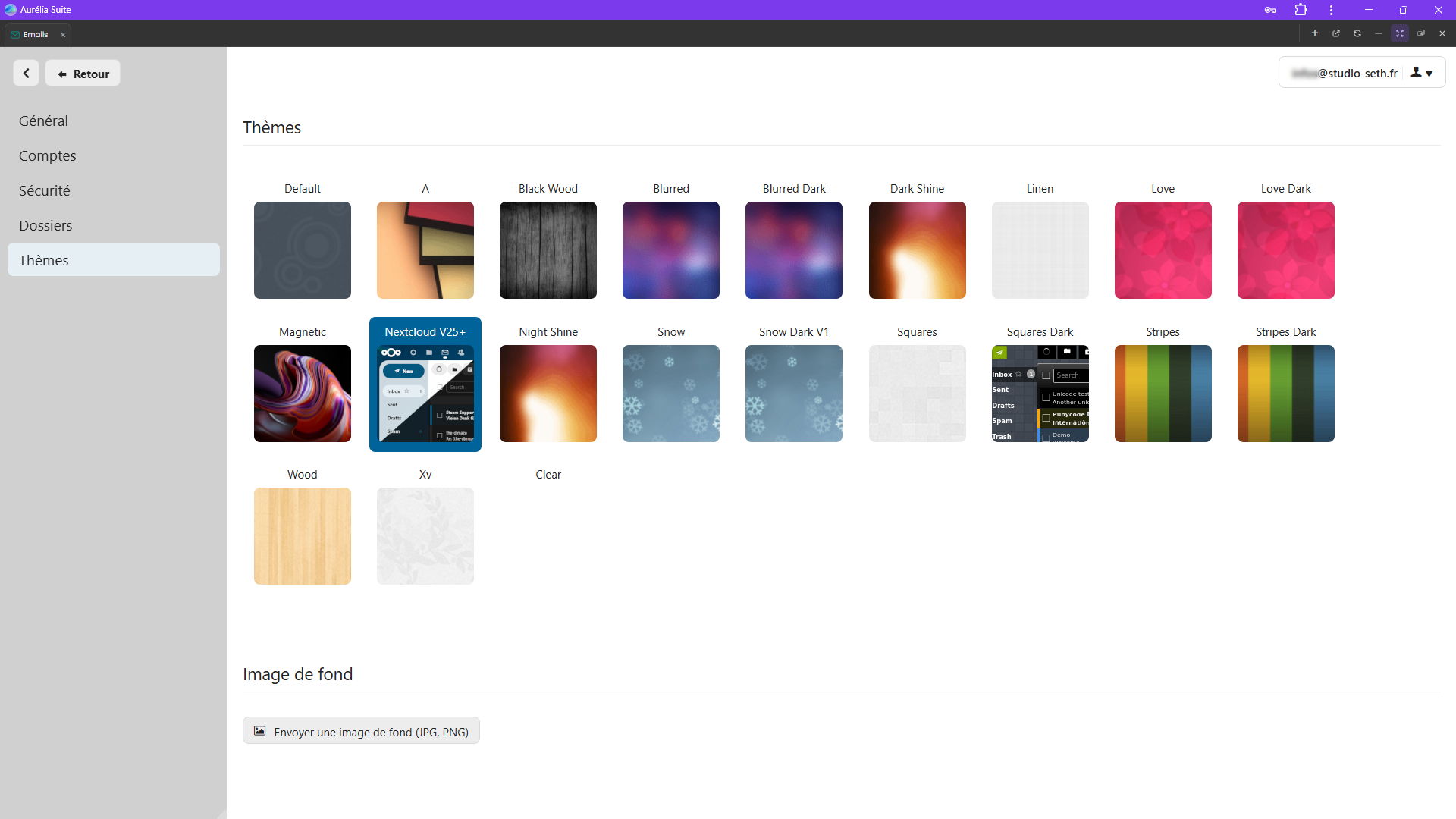Click the password key icon in title bar
This screenshot has height=819, width=1456.
[x=1270, y=10]
